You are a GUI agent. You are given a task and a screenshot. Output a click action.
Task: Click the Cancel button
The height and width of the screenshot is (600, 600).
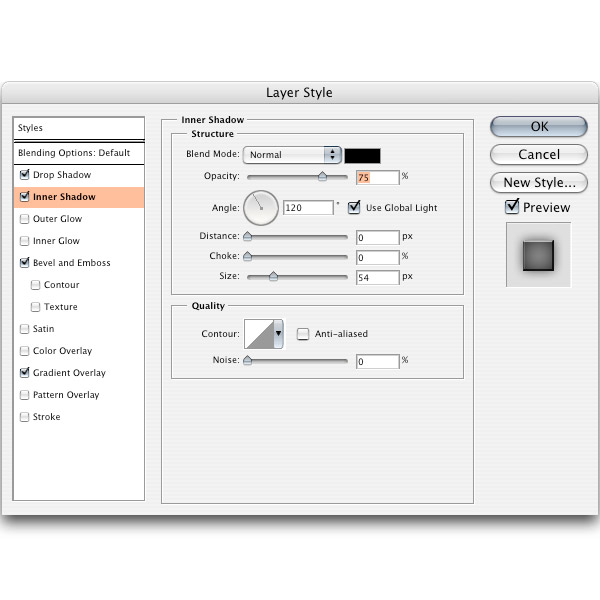tap(539, 155)
